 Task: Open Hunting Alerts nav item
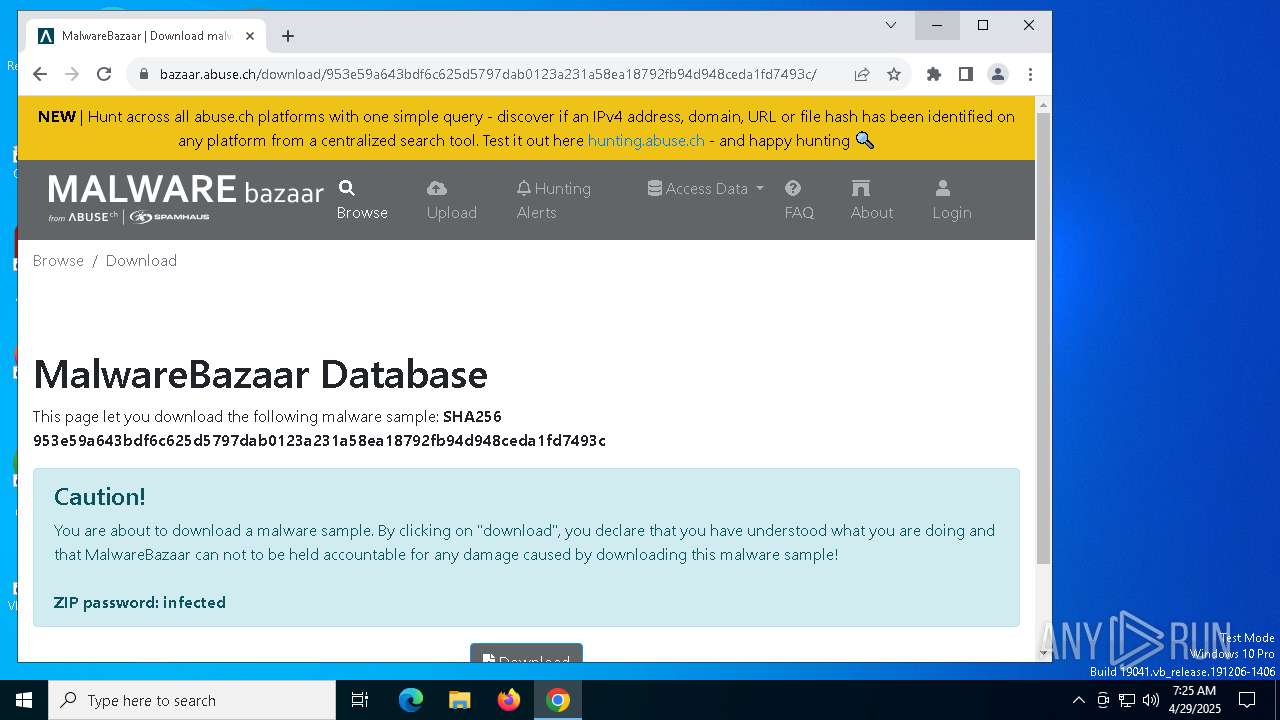click(x=554, y=200)
